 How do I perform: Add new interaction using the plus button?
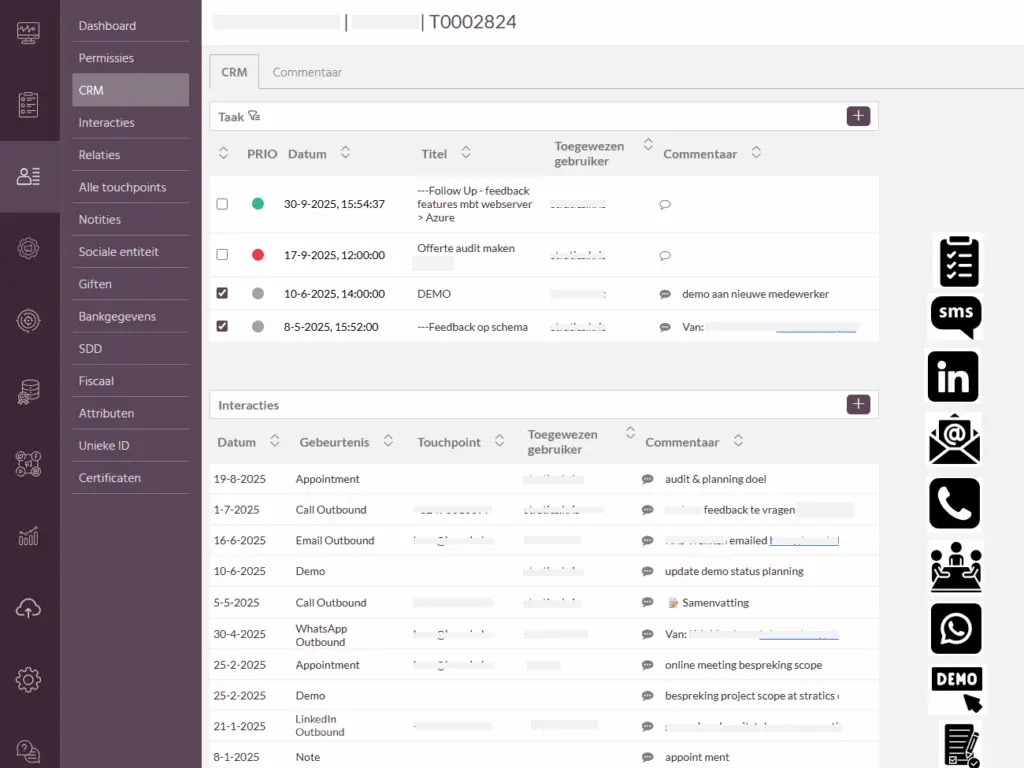click(858, 404)
